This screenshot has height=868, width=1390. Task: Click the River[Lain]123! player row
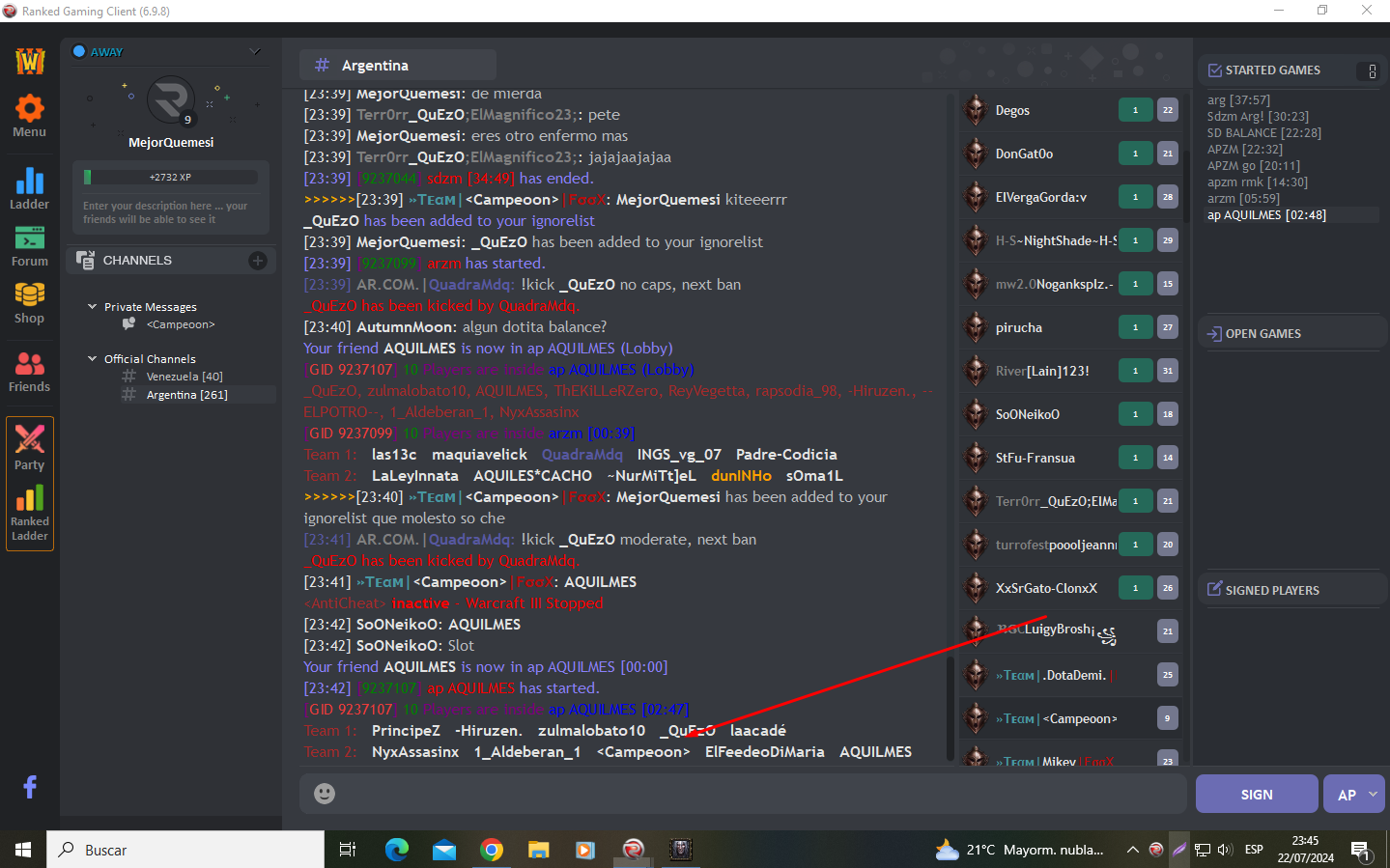tap(1070, 371)
